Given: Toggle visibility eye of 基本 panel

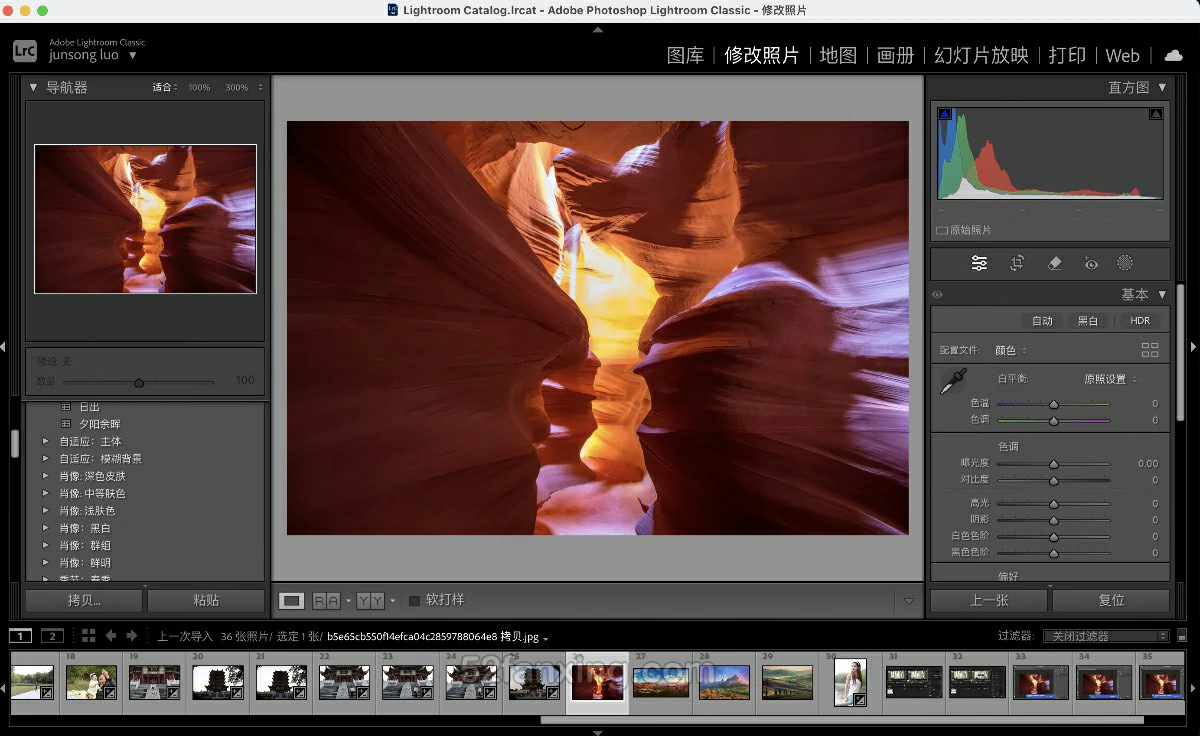Looking at the screenshot, I should 937,295.
